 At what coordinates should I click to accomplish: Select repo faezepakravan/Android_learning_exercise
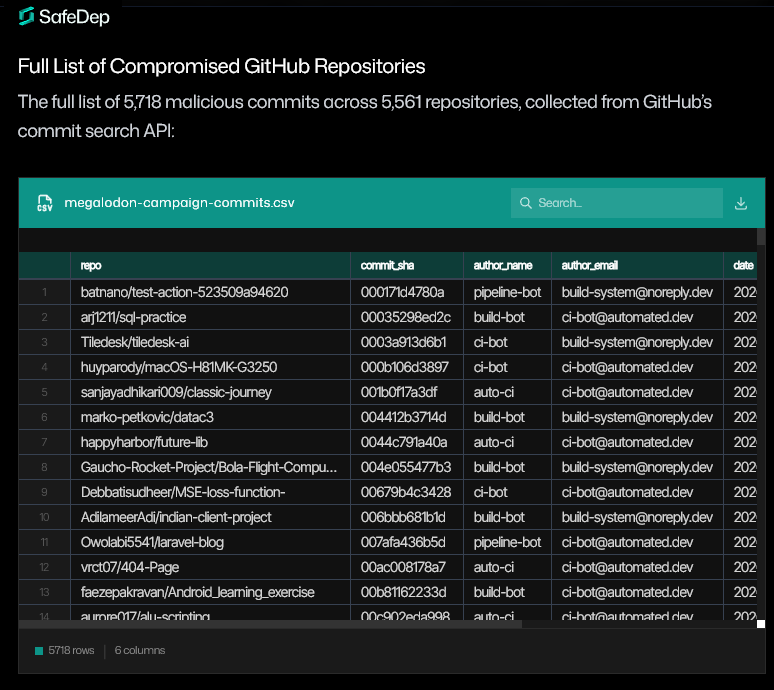click(x=197, y=592)
